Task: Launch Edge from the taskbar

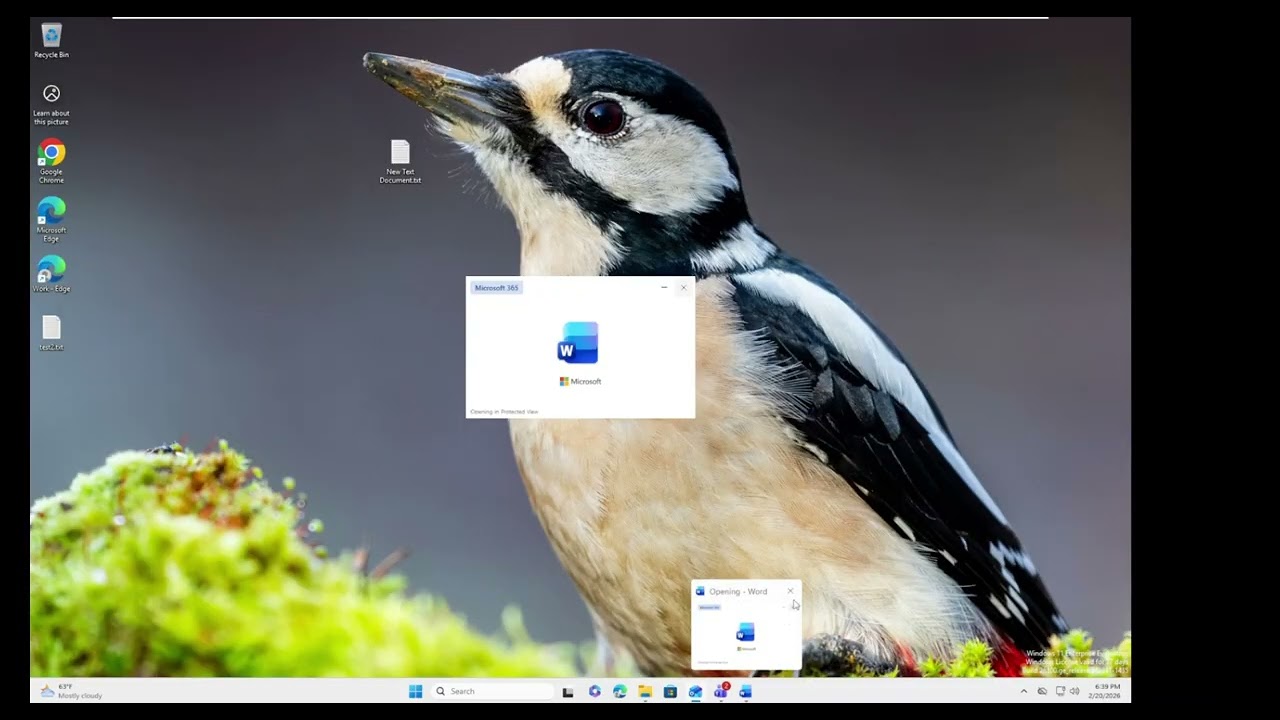Action: pos(620,691)
